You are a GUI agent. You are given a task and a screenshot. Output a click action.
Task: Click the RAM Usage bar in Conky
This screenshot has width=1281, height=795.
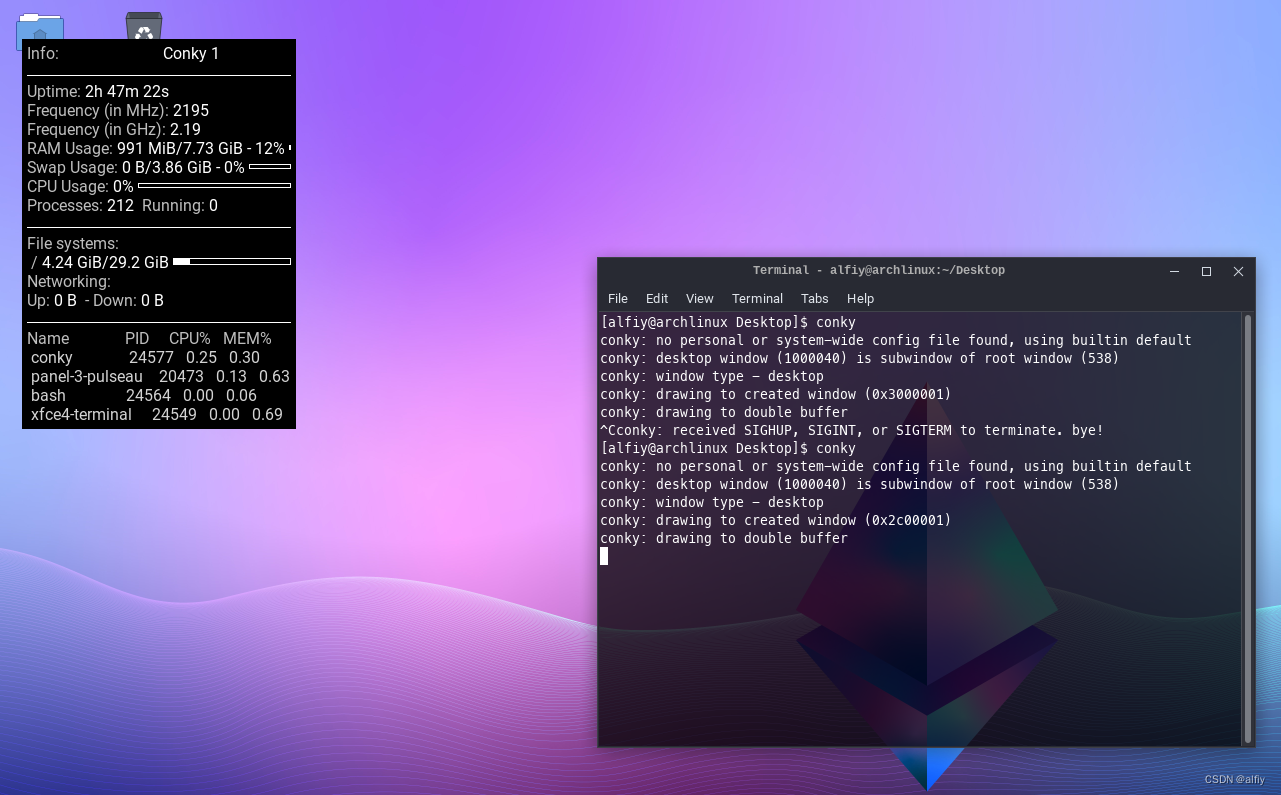click(x=290, y=148)
